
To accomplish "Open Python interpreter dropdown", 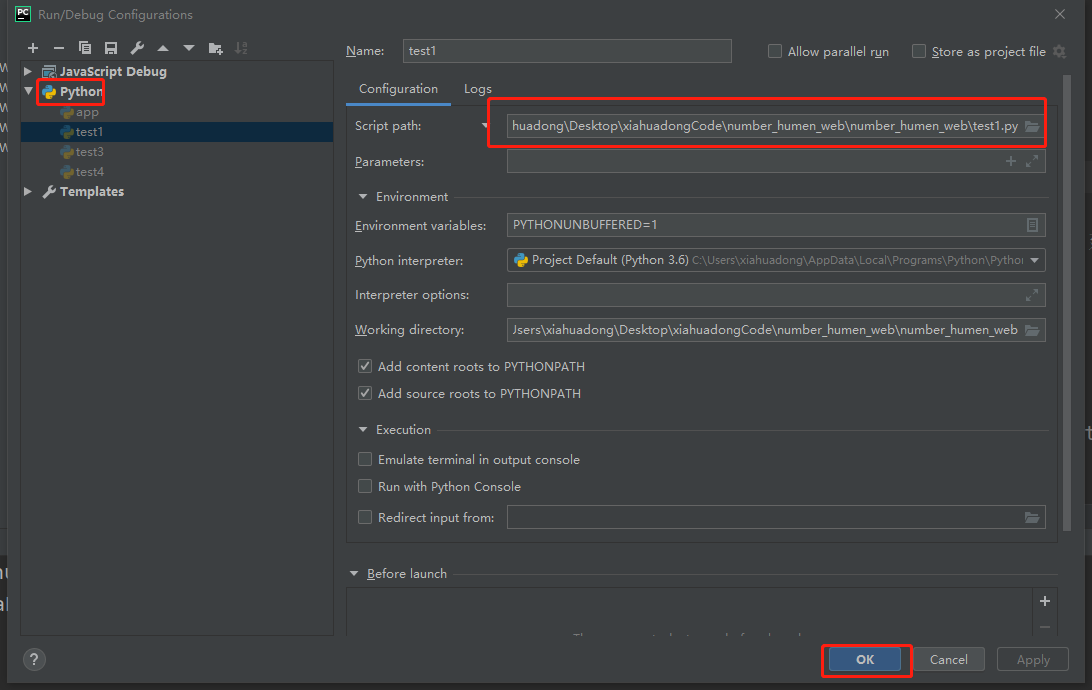I will (1035, 260).
